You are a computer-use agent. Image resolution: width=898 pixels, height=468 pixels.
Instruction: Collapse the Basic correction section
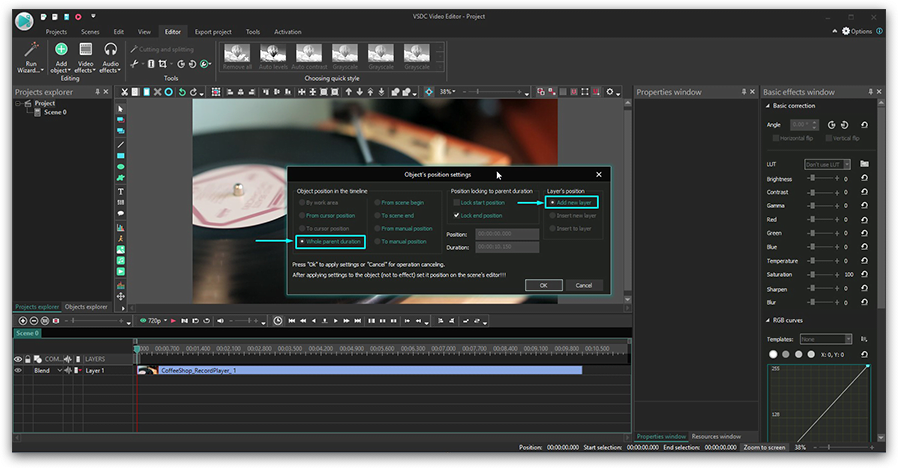[767, 105]
